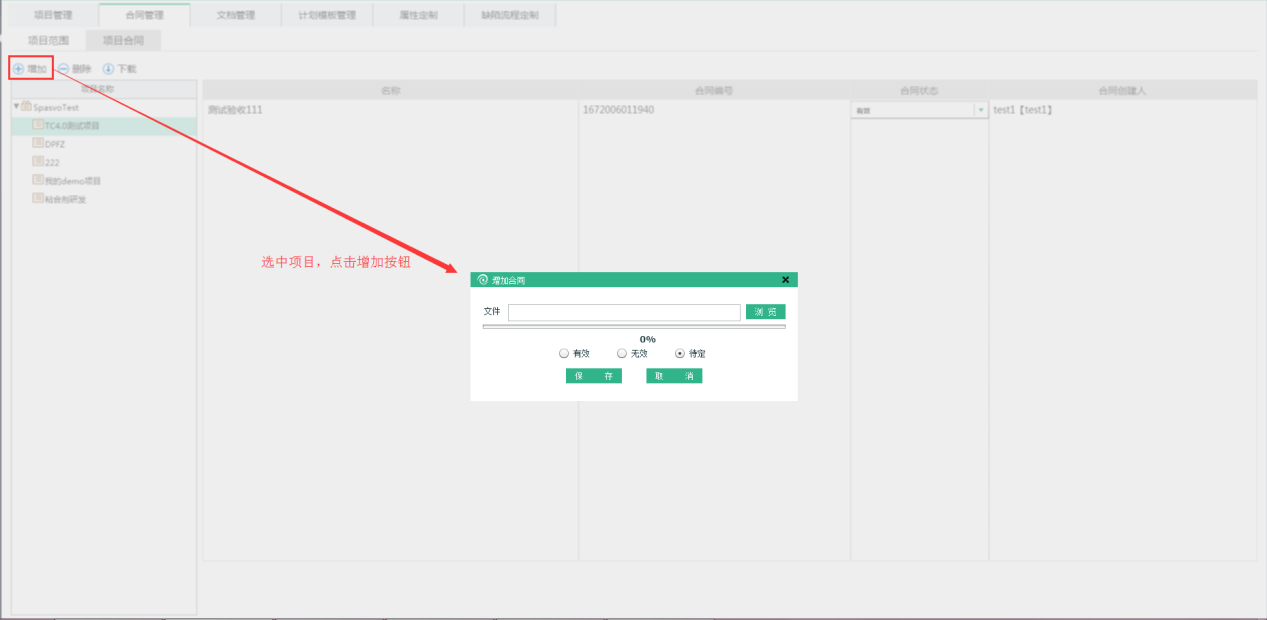Switch to the 项目范围 sub-tab
The image size is (1267, 620).
49,41
